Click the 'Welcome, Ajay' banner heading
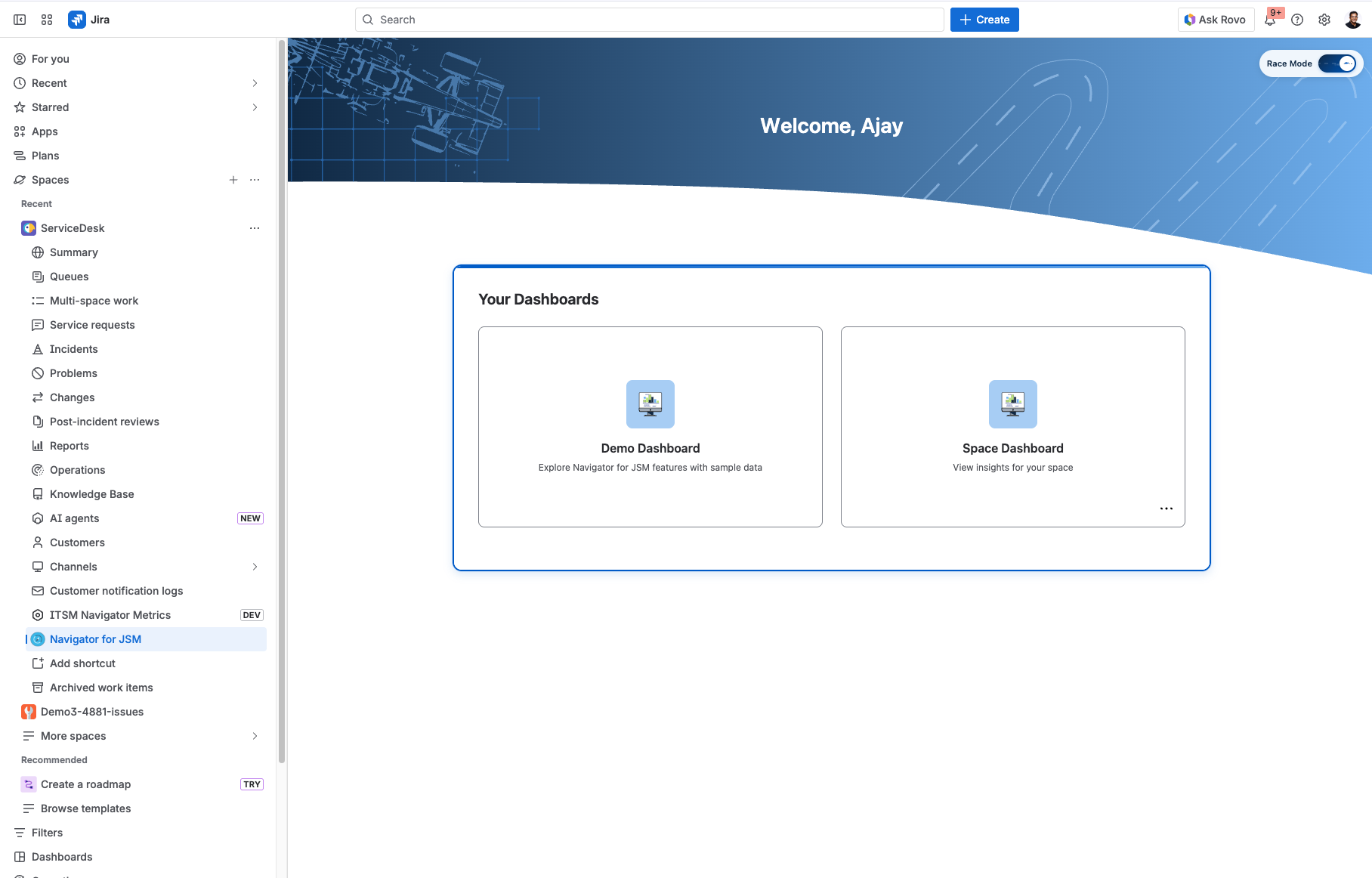1372x878 pixels. tap(832, 125)
